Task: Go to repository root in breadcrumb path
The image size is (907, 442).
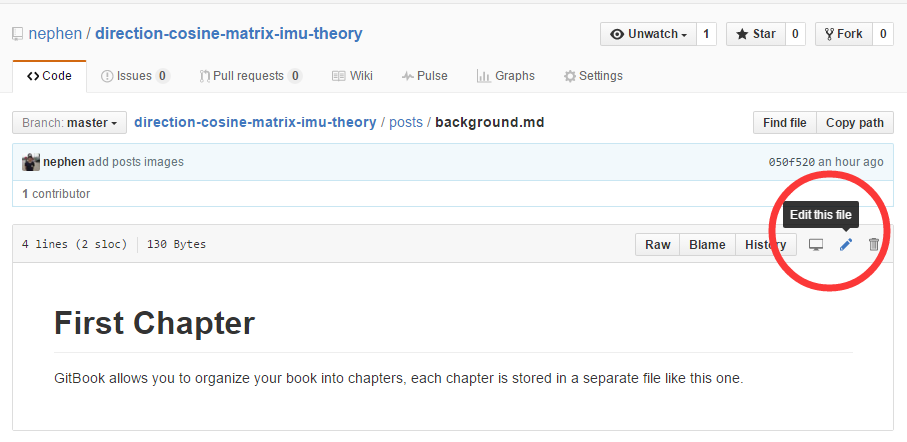Action: [x=255, y=123]
